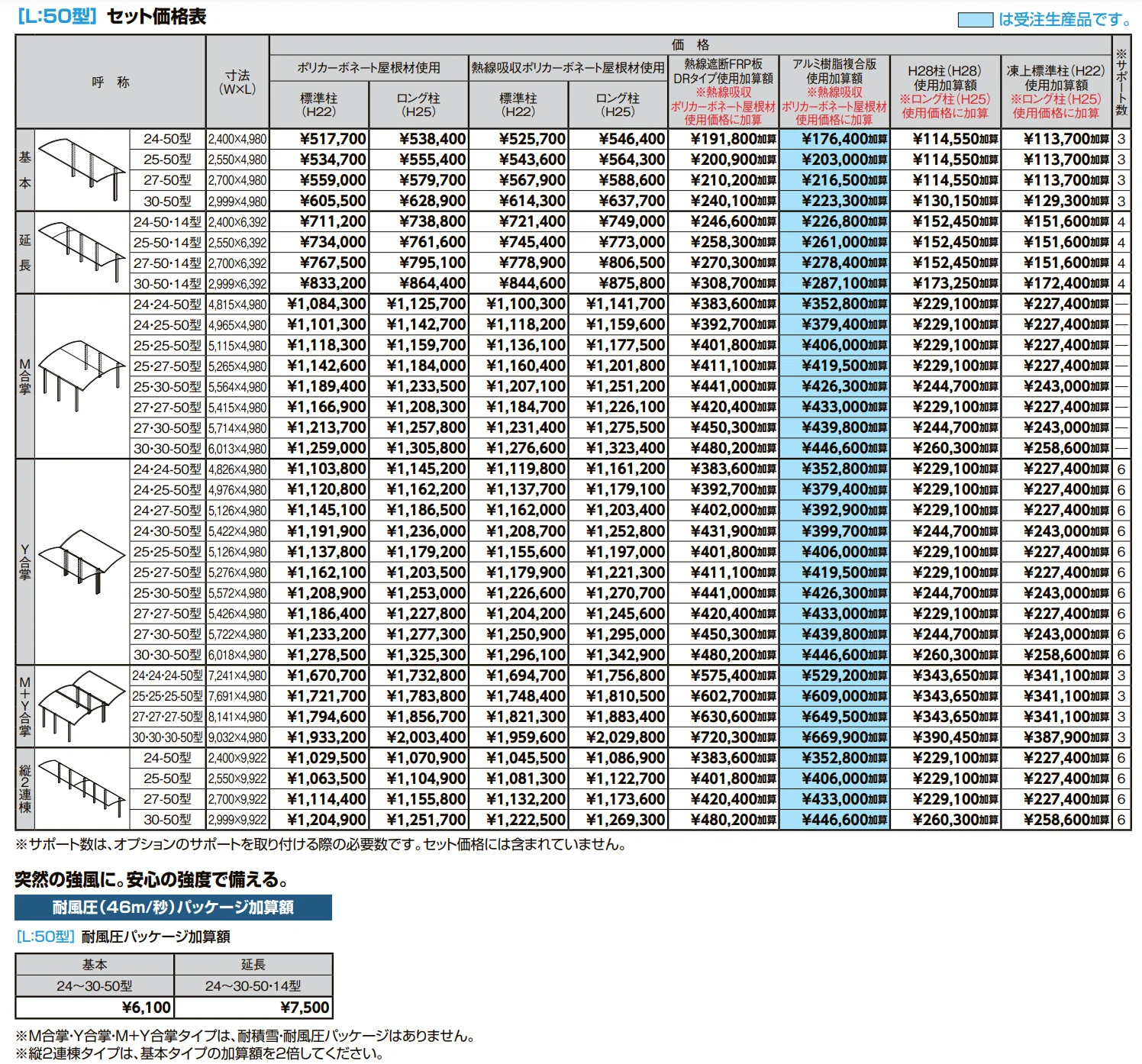Image resolution: width=1142 pixels, height=1064 pixels.
Task: Select the 6,013×4,980 dimension cell
Action: pyautogui.click(x=237, y=448)
